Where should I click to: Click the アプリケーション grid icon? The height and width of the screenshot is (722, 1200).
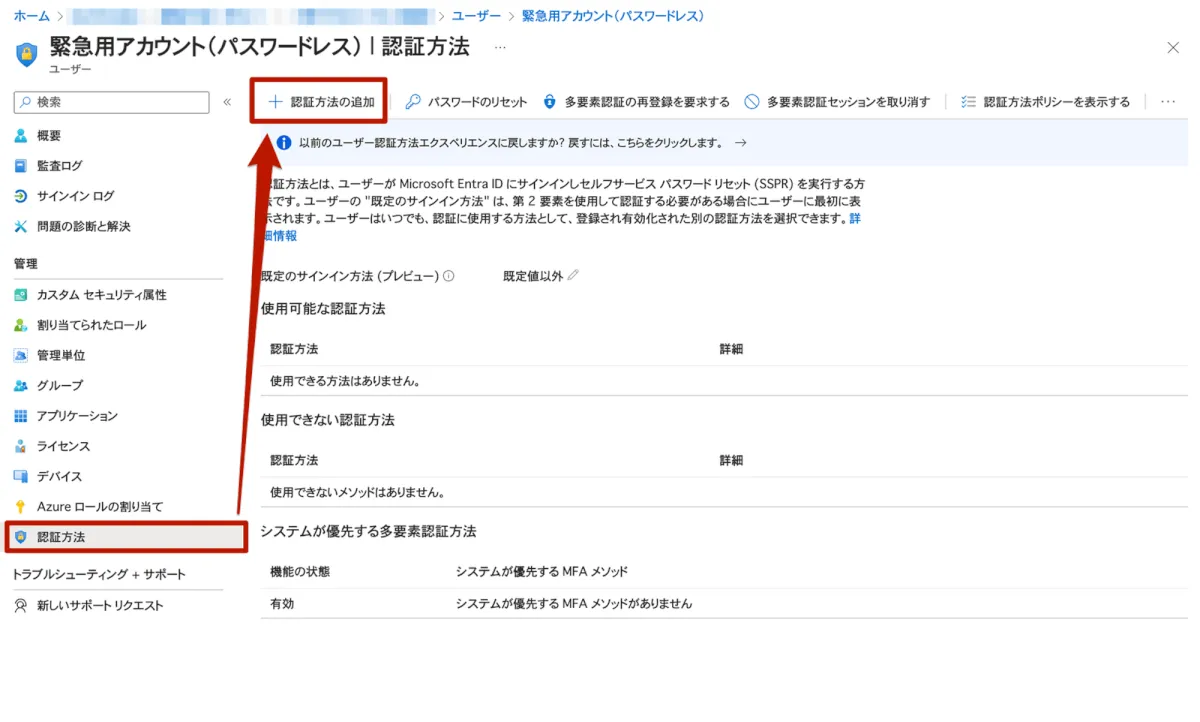21,416
